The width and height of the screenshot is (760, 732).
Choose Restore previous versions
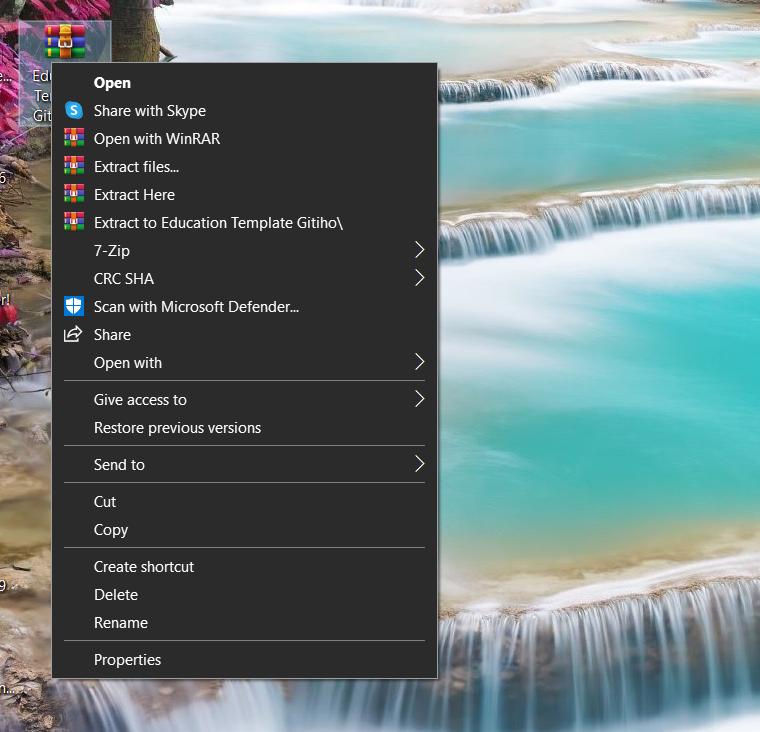click(245, 428)
